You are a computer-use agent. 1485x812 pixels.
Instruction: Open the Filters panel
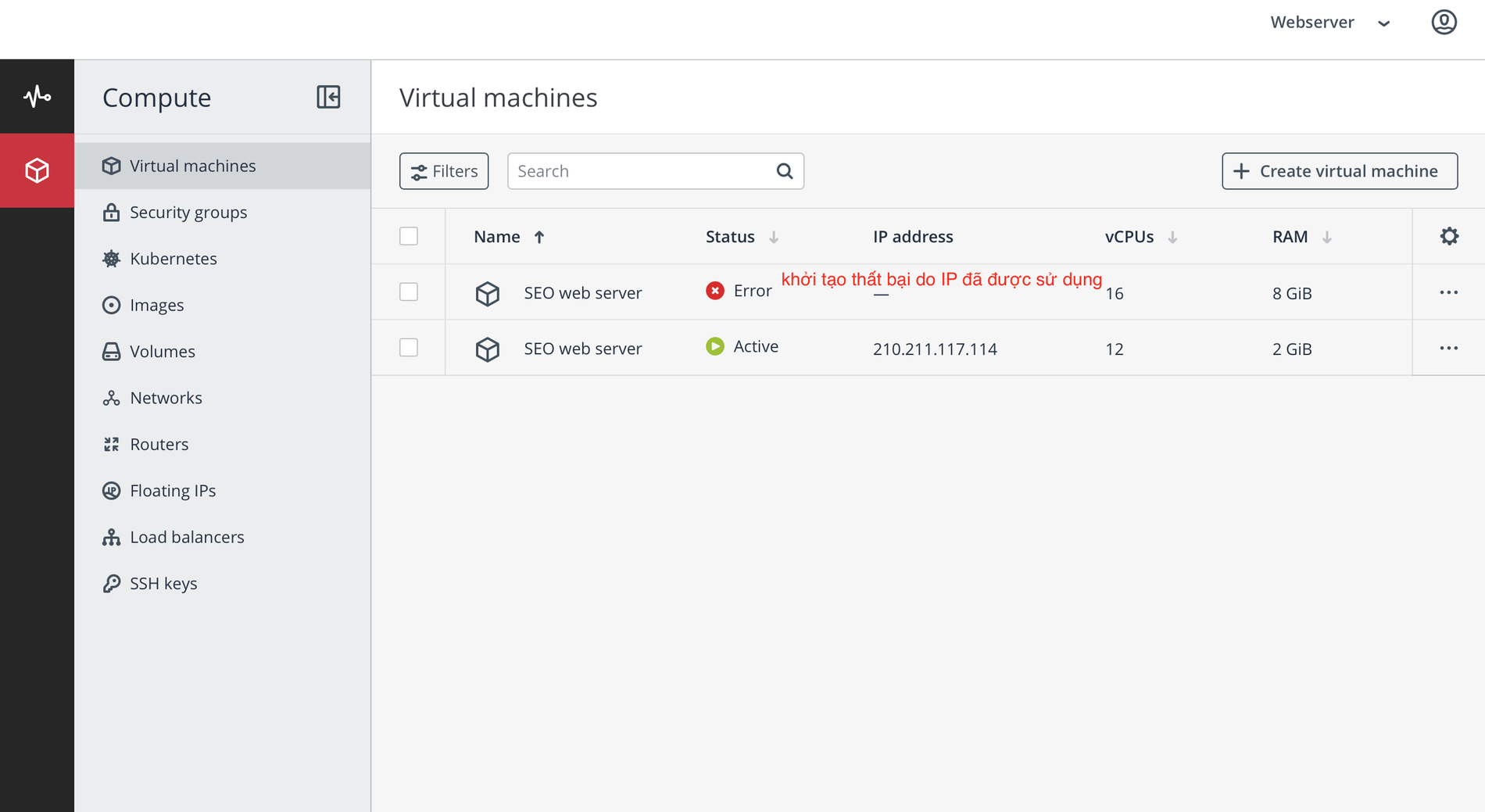444,171
